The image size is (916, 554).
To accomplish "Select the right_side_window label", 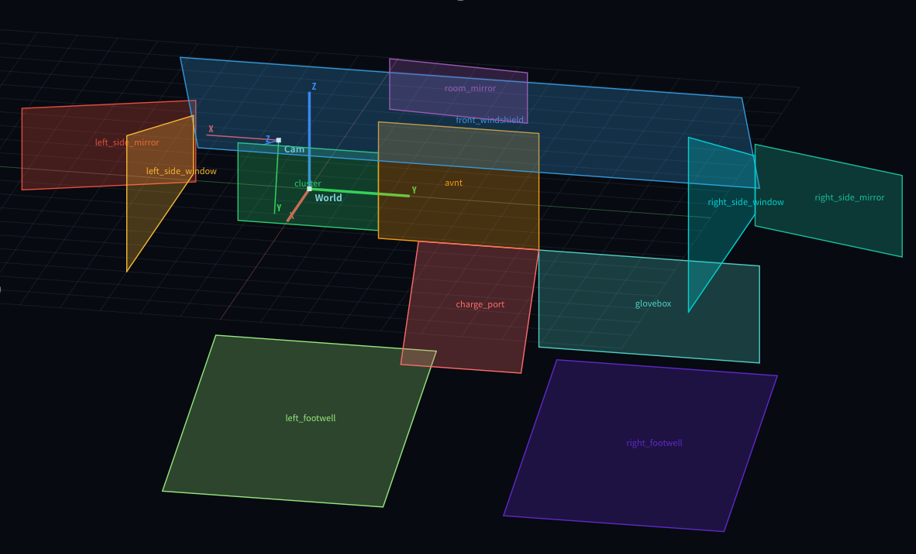I will tap(745, 202).
